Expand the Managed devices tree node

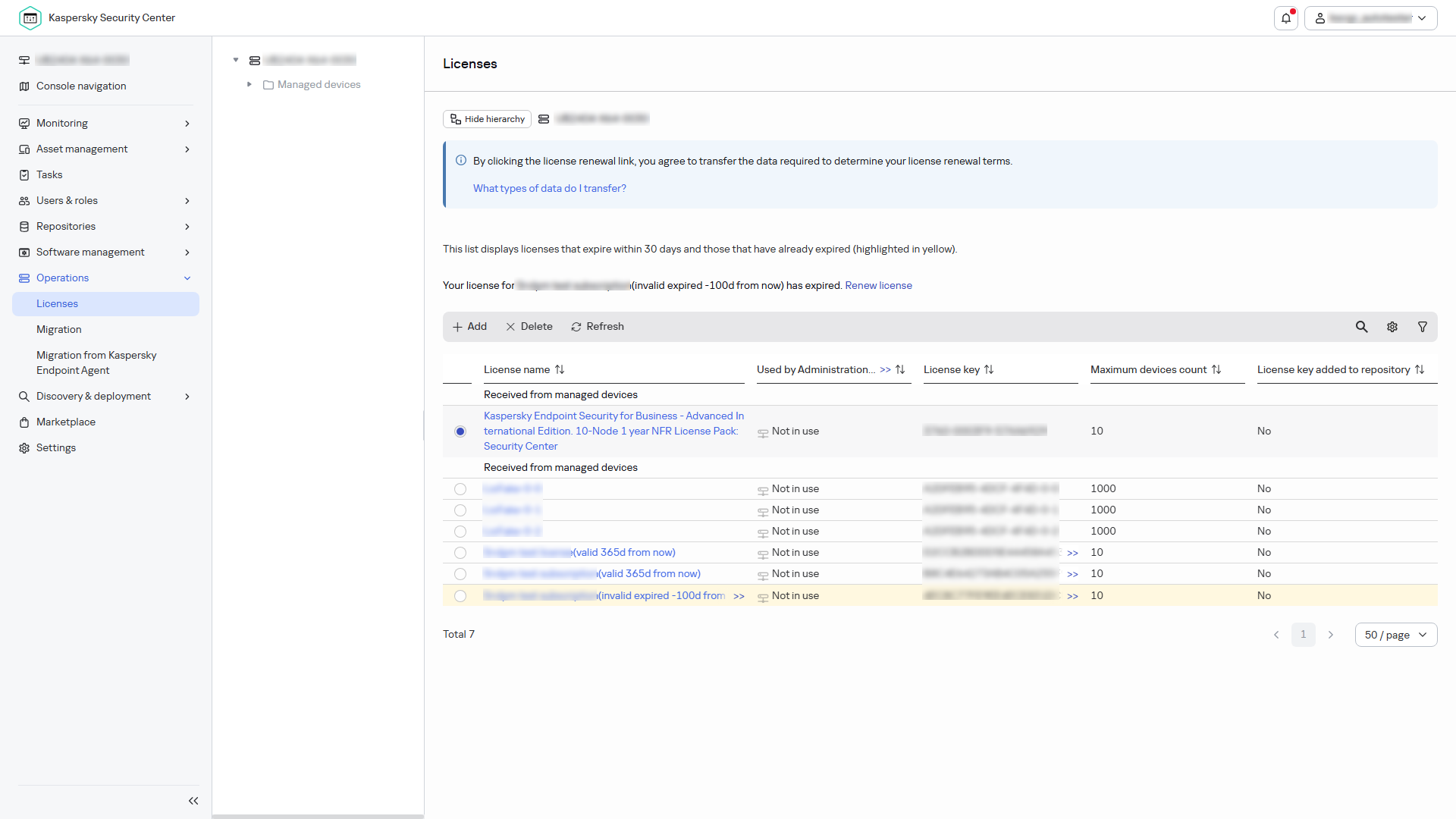(x=249, y=85)
